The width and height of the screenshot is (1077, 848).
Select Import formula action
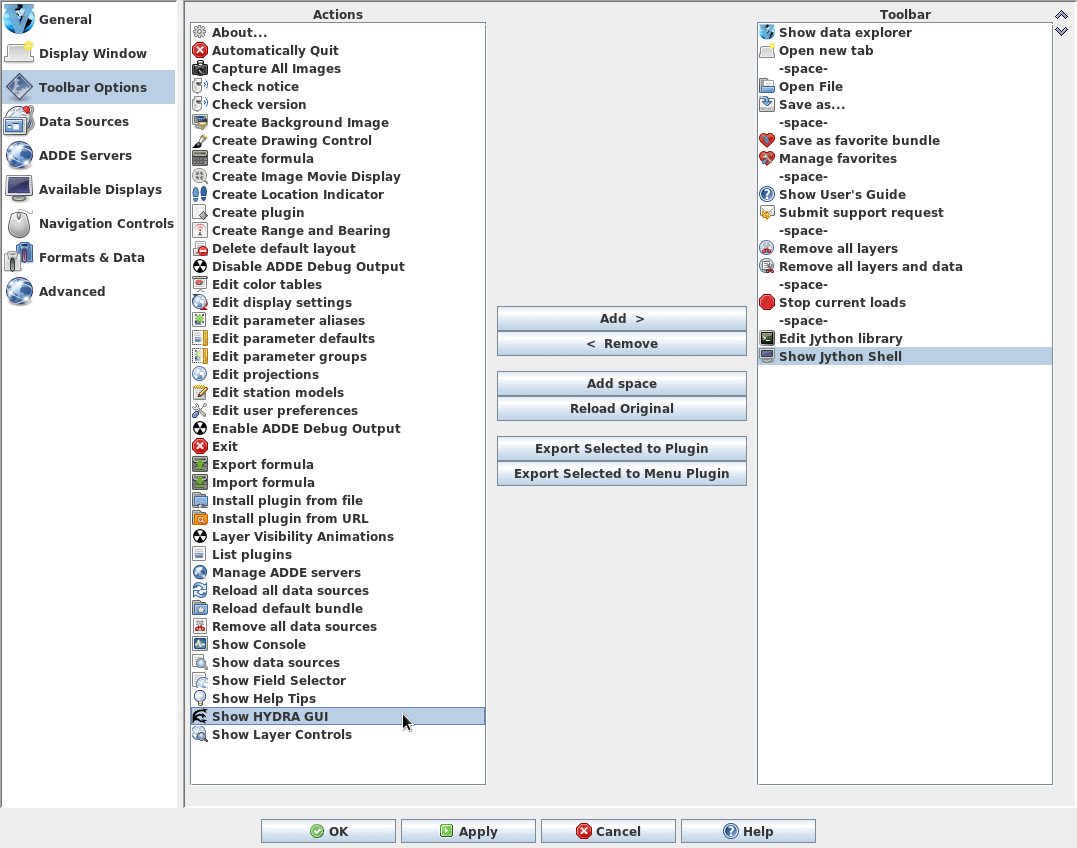pyautogui.click(x=338, y=482)
